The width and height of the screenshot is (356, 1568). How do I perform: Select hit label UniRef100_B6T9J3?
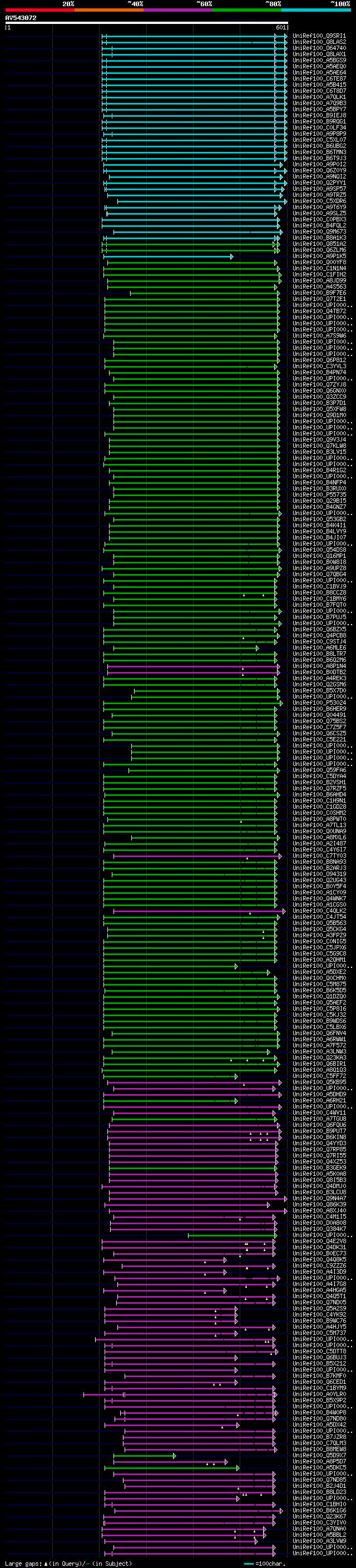319,159
